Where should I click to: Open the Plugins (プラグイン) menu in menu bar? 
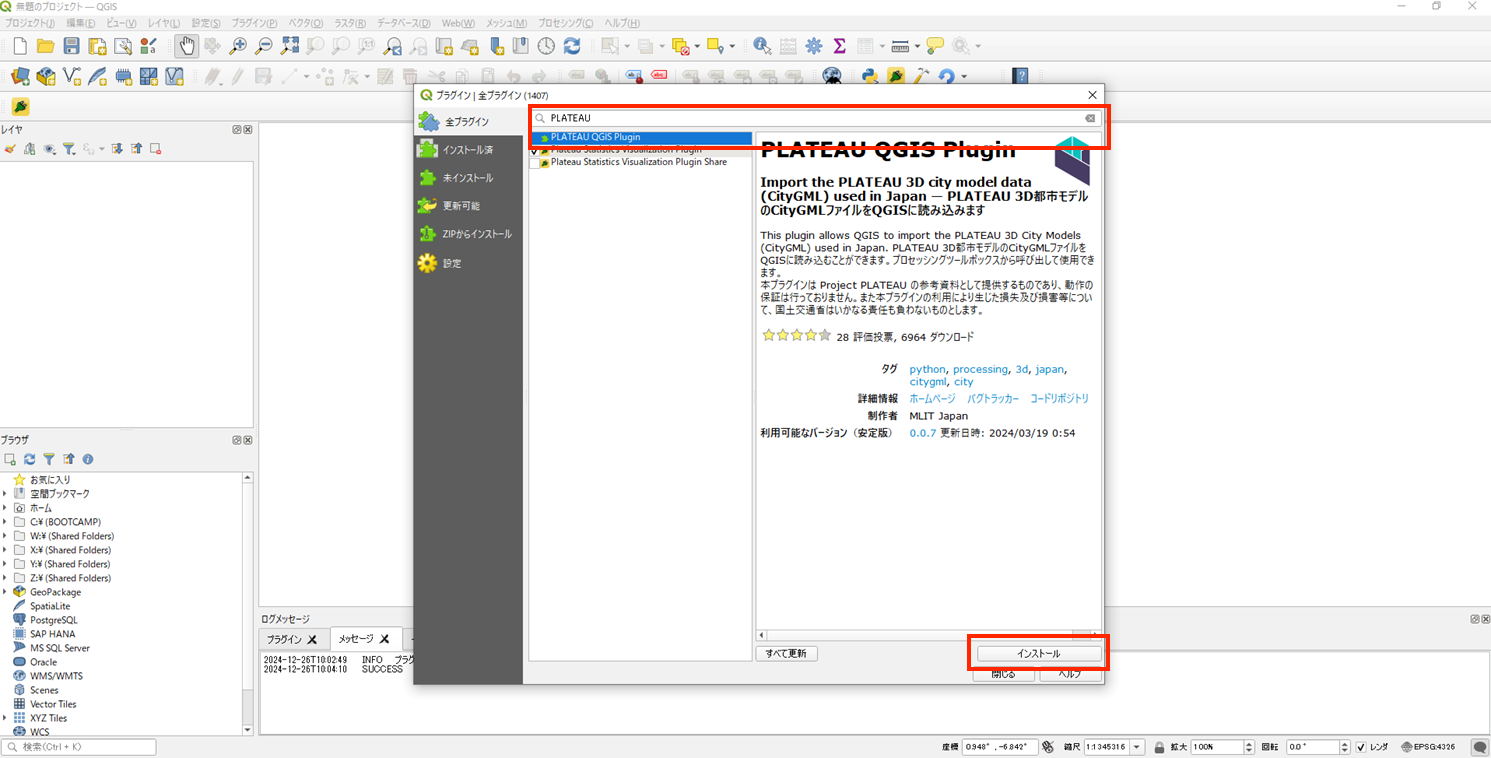point(254,22)
